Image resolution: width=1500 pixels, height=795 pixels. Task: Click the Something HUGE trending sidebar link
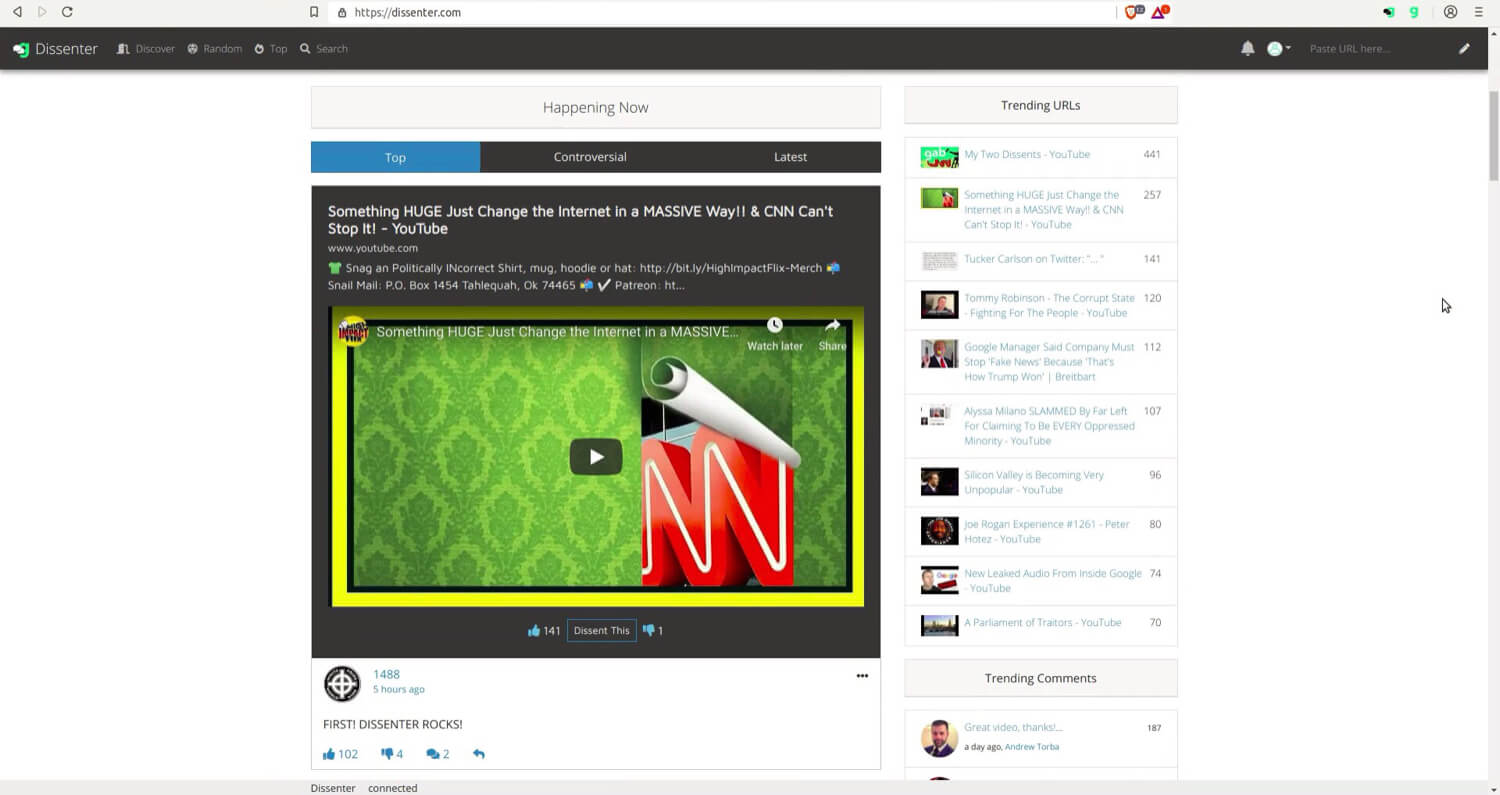(1043, 210)
